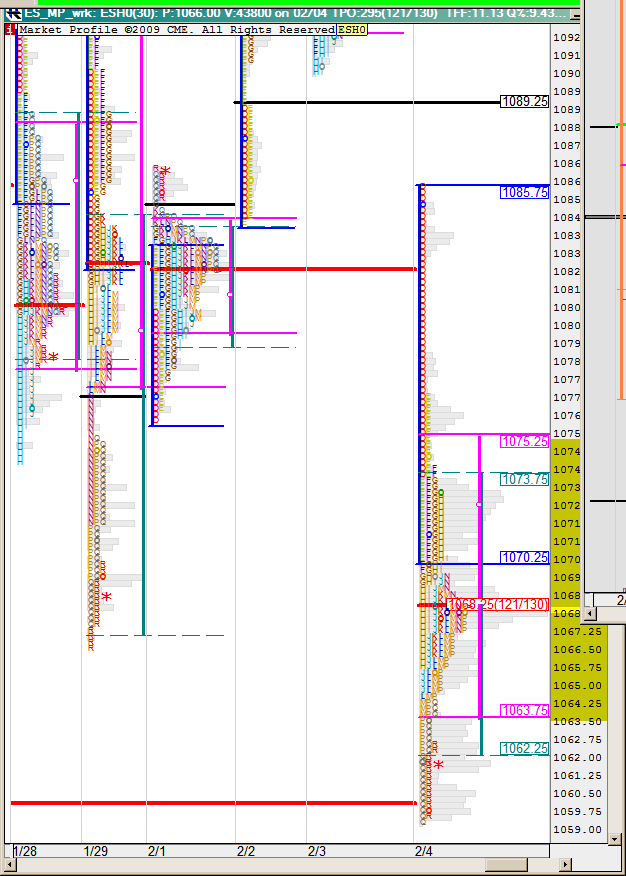
Task: Click the small red info icon below title bar
Action: [x=10, y=30]
